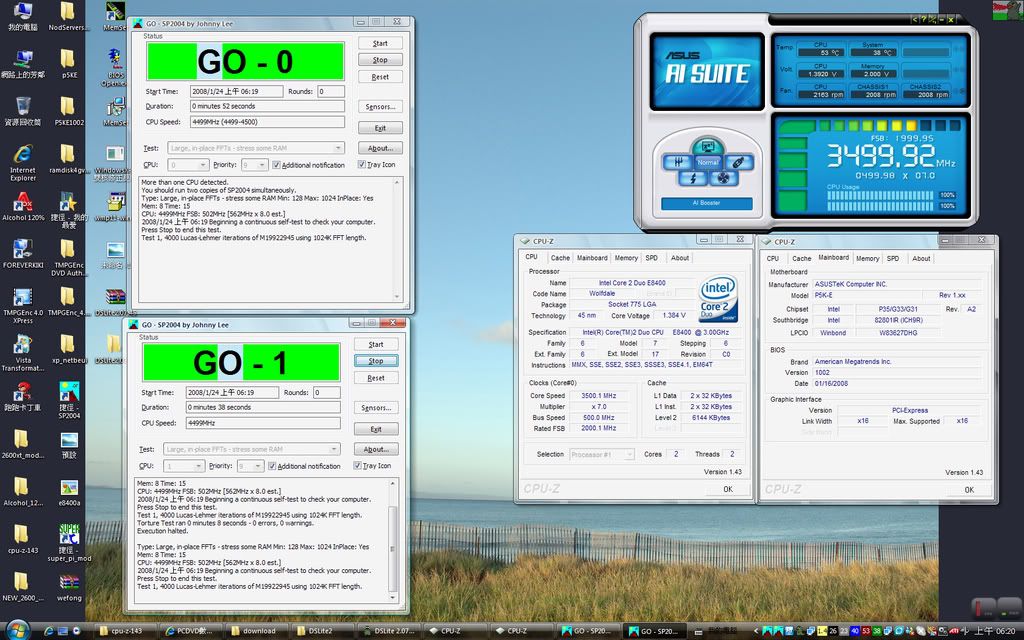Click OK in the right CPU-Z window
This screenshot has height=640, width=1024.
tap(968, 490)
